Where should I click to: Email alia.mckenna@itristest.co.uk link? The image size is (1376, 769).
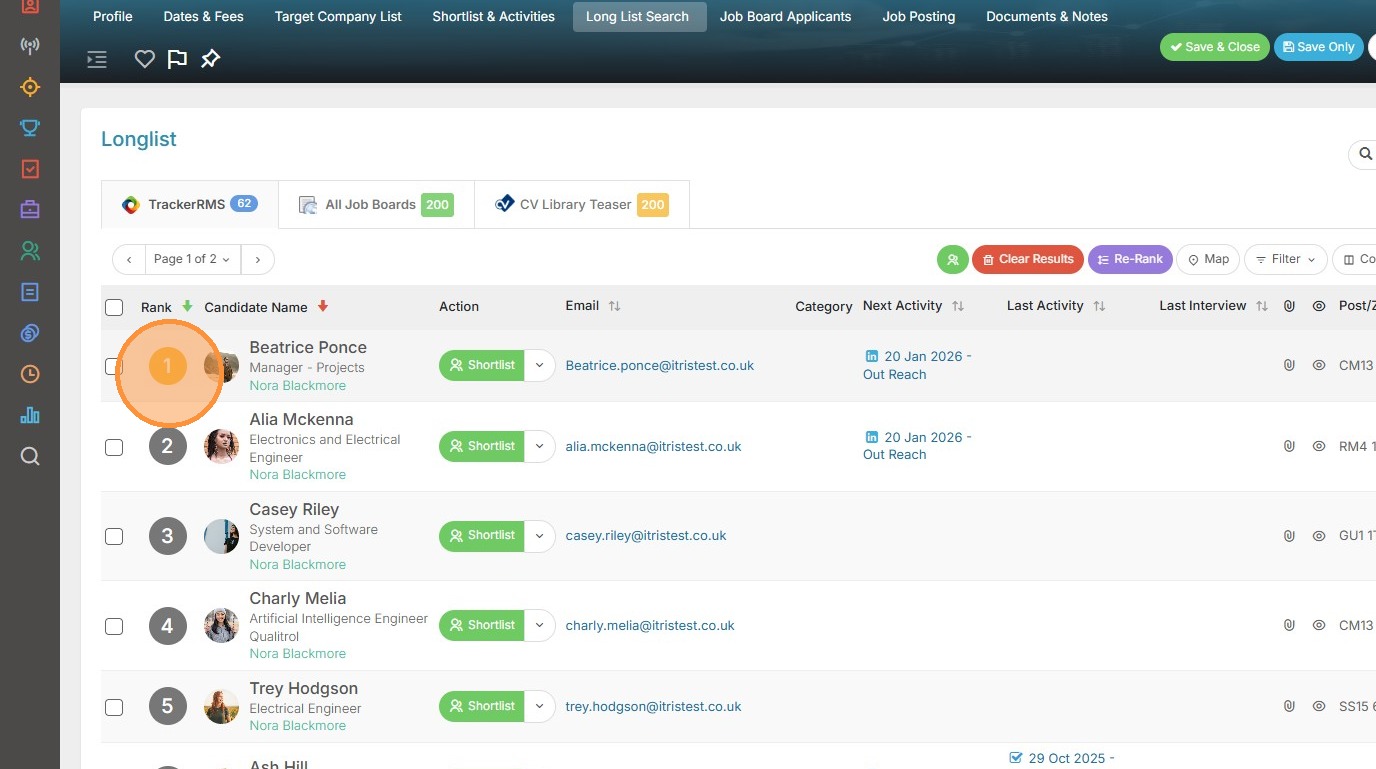[653, 447]
